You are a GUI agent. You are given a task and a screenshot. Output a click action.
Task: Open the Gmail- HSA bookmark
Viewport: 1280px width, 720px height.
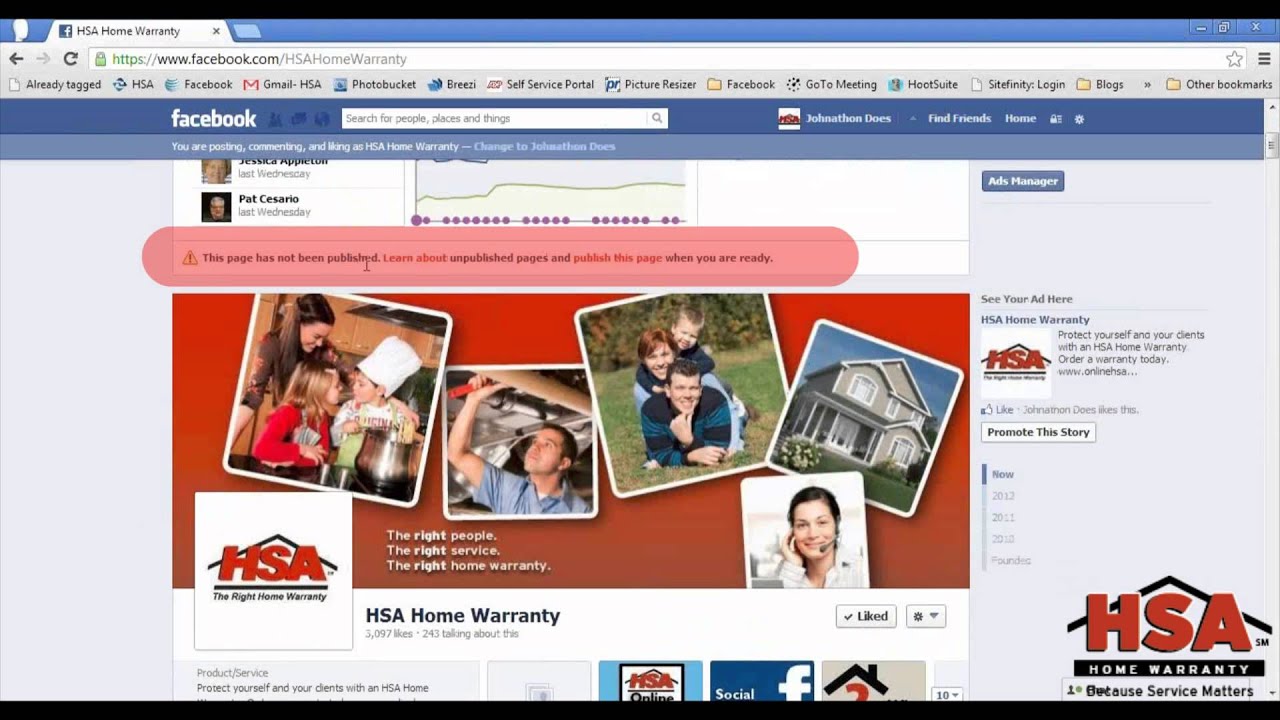(x=282, y=85)
